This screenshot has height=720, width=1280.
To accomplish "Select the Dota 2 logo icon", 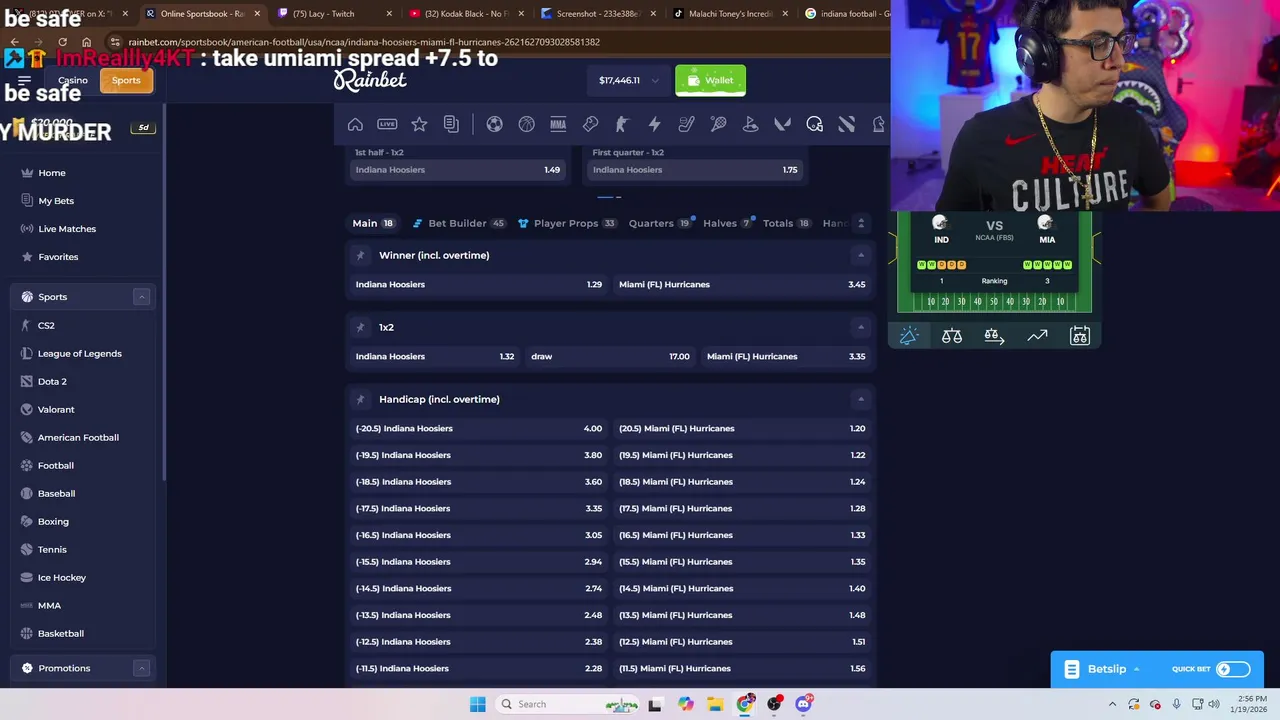I will point(846,124).
